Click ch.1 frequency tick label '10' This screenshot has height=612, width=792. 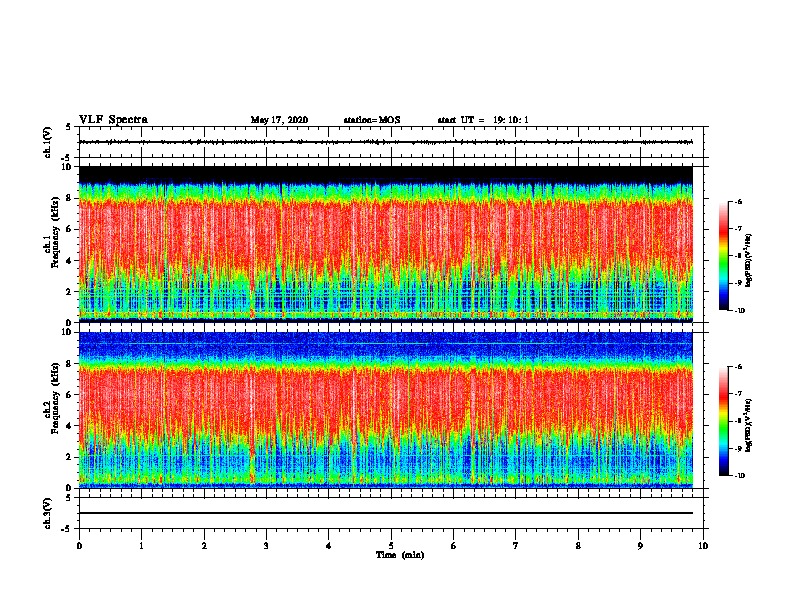pos(66,167)
